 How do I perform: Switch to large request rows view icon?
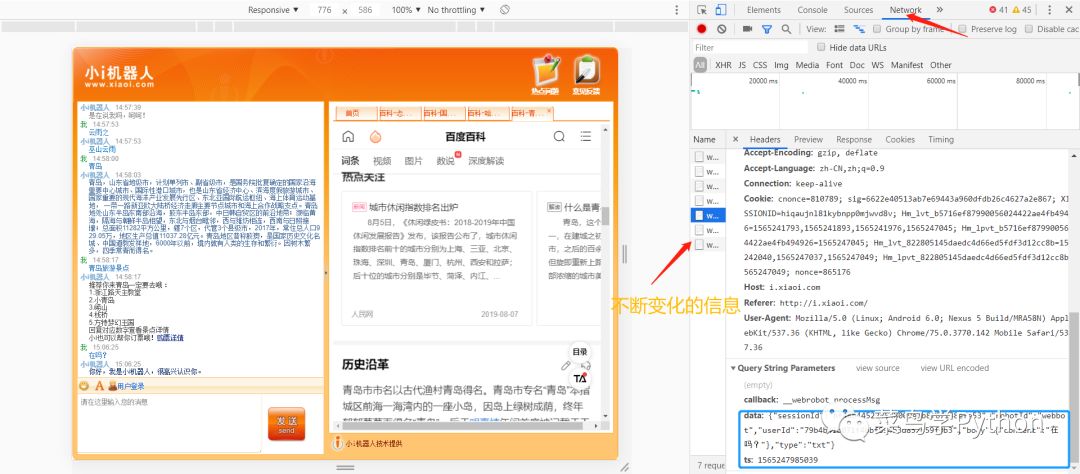(x=839, y=29)
